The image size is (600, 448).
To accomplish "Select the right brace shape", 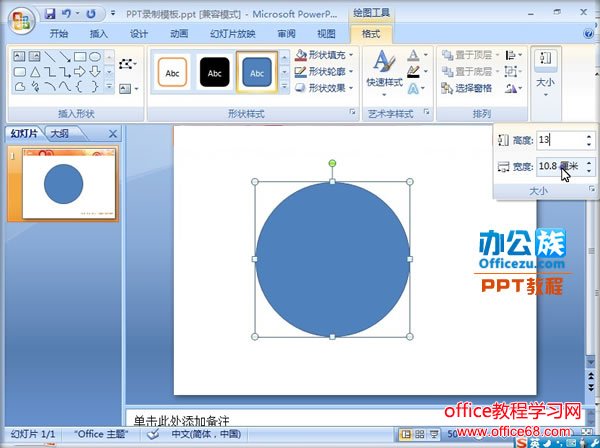I will [x=95, y=87].
